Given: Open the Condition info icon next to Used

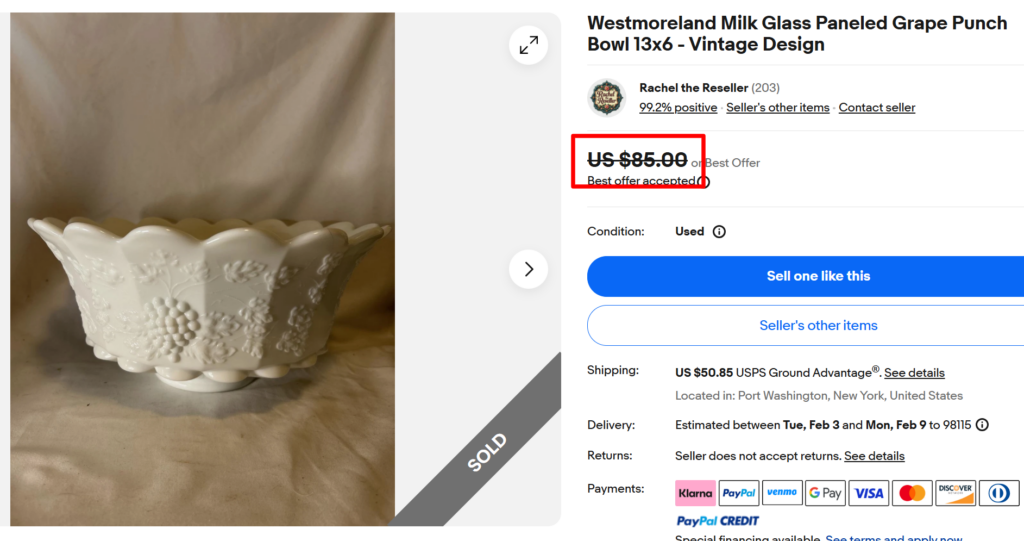Looking at the screenshot, I should 718,232.
